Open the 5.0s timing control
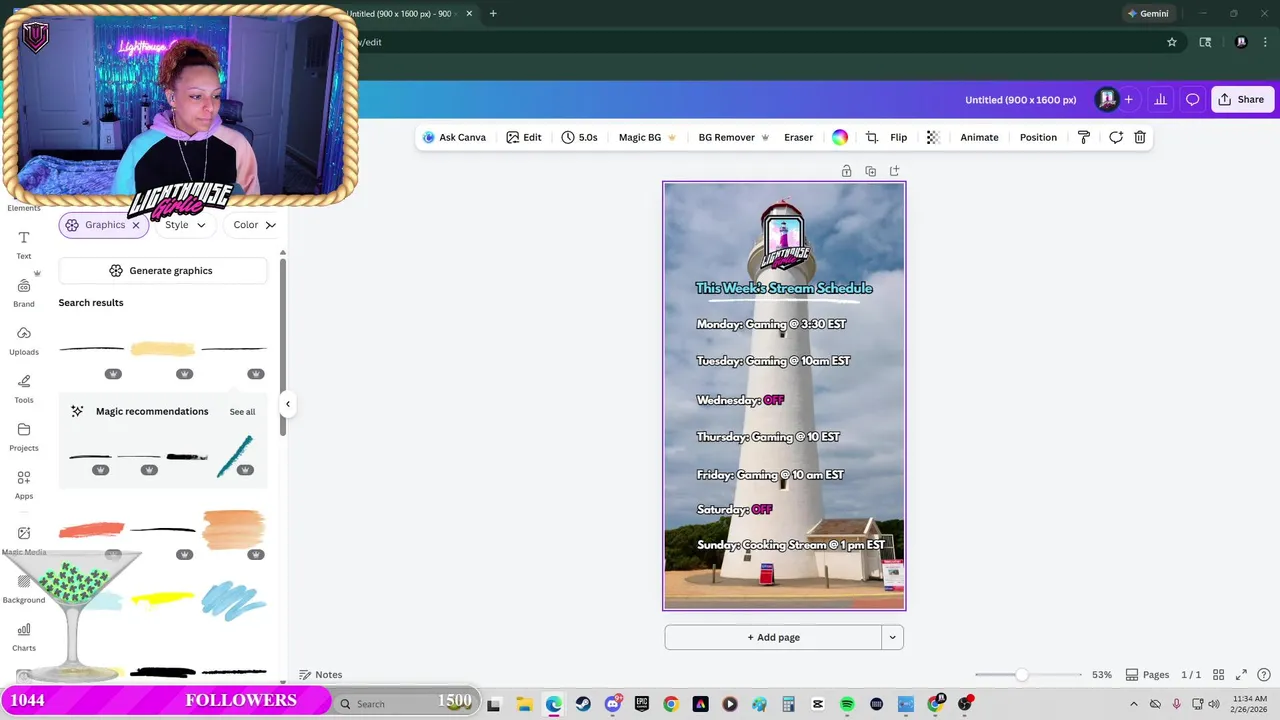 tap(579, 137)
